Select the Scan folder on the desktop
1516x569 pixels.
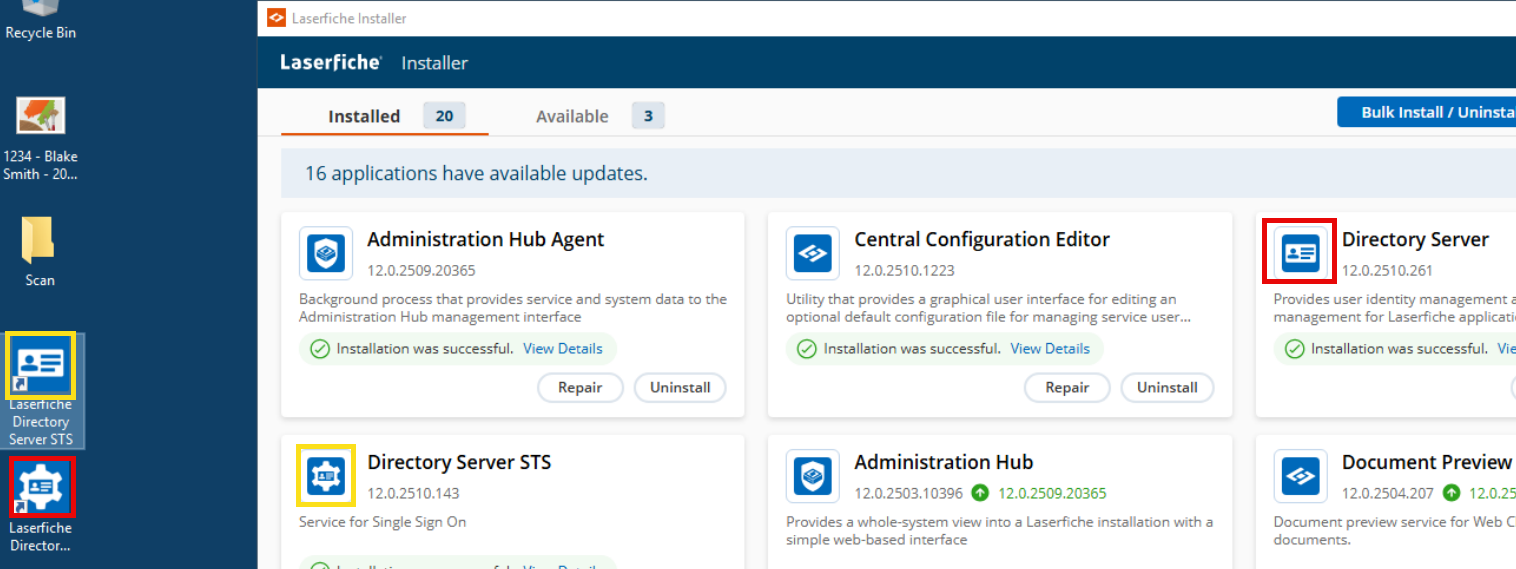pyautogui.click(x=40, y=251)
